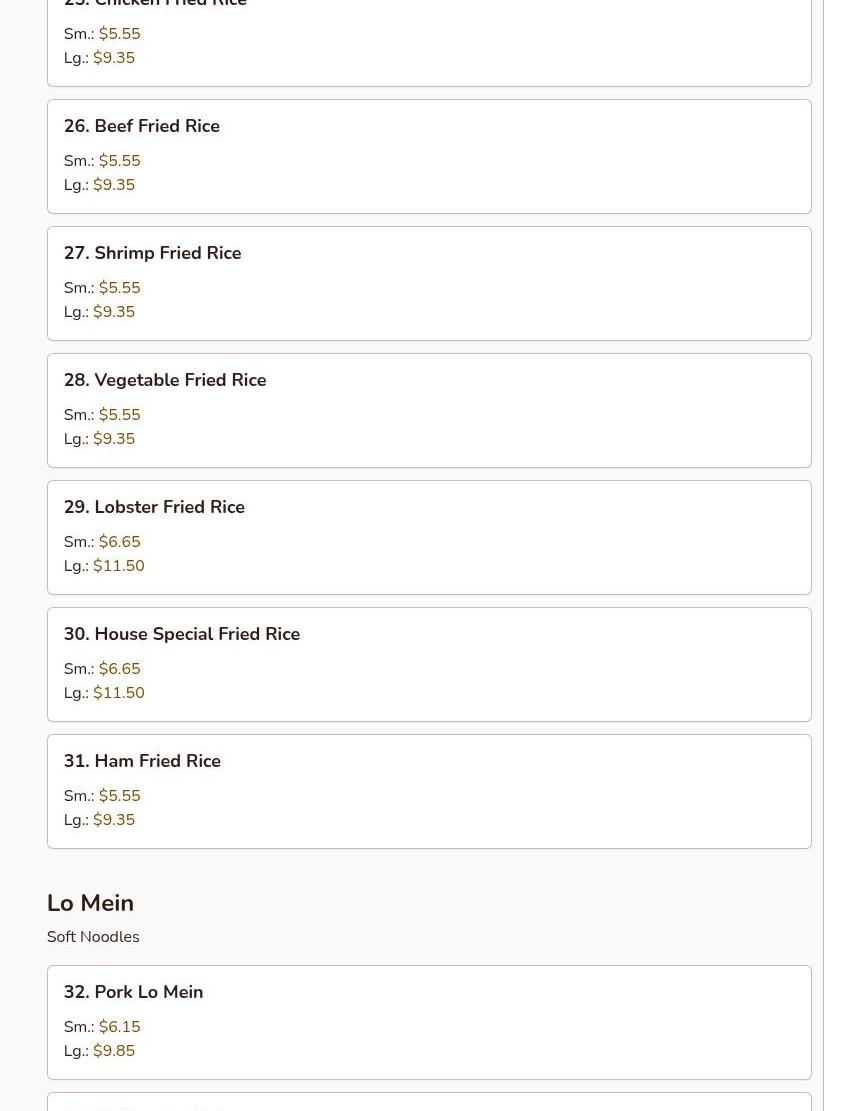Select the Beef Fried Rice item

point(429,157)
